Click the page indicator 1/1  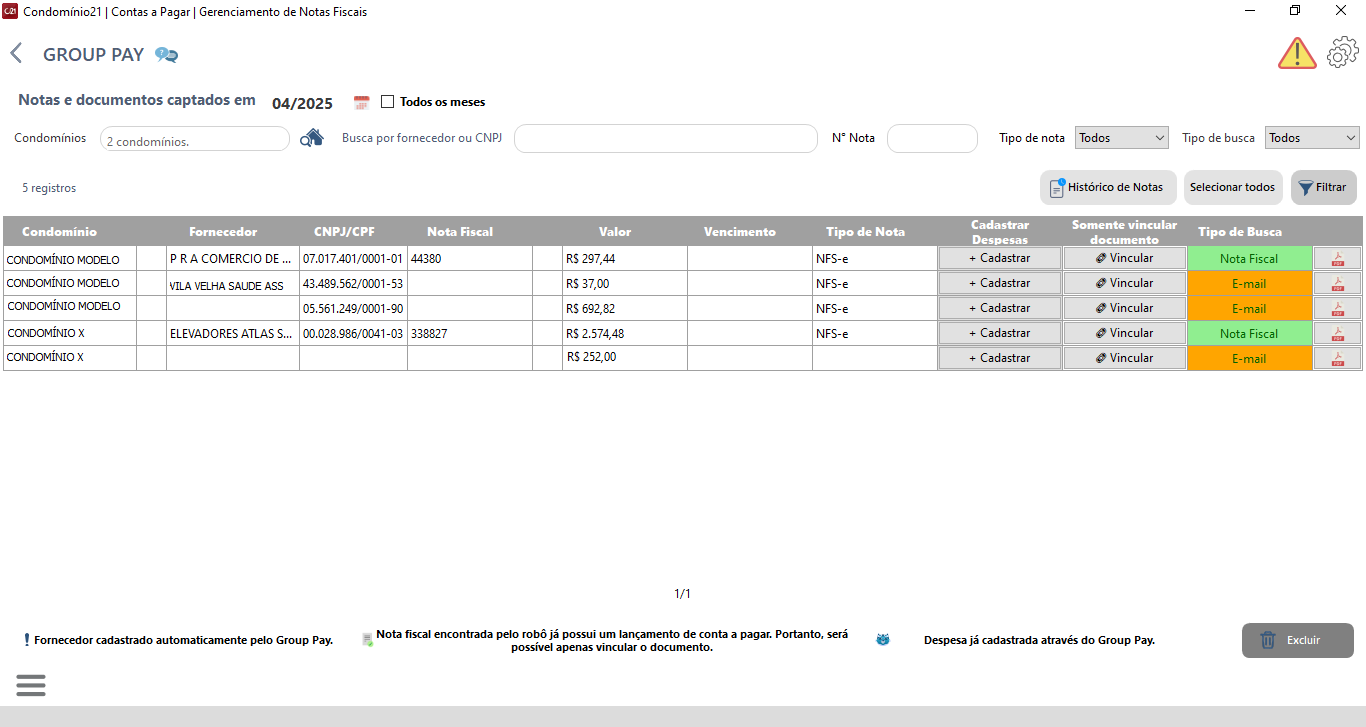point(683,594)
